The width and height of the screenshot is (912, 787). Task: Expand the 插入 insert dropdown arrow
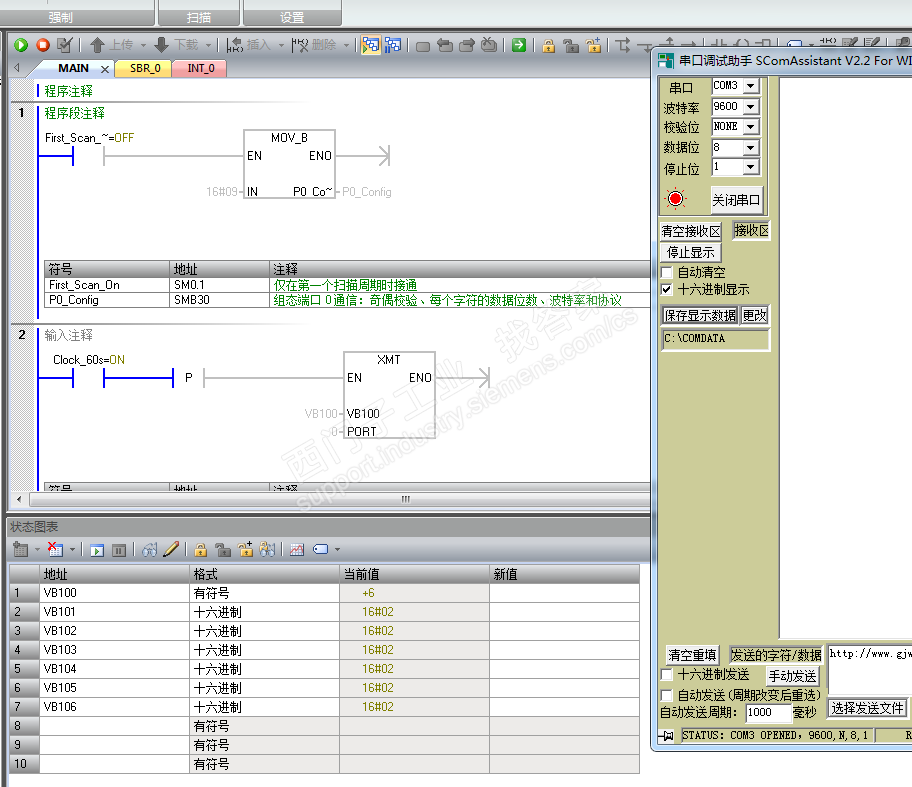(281, 45)
